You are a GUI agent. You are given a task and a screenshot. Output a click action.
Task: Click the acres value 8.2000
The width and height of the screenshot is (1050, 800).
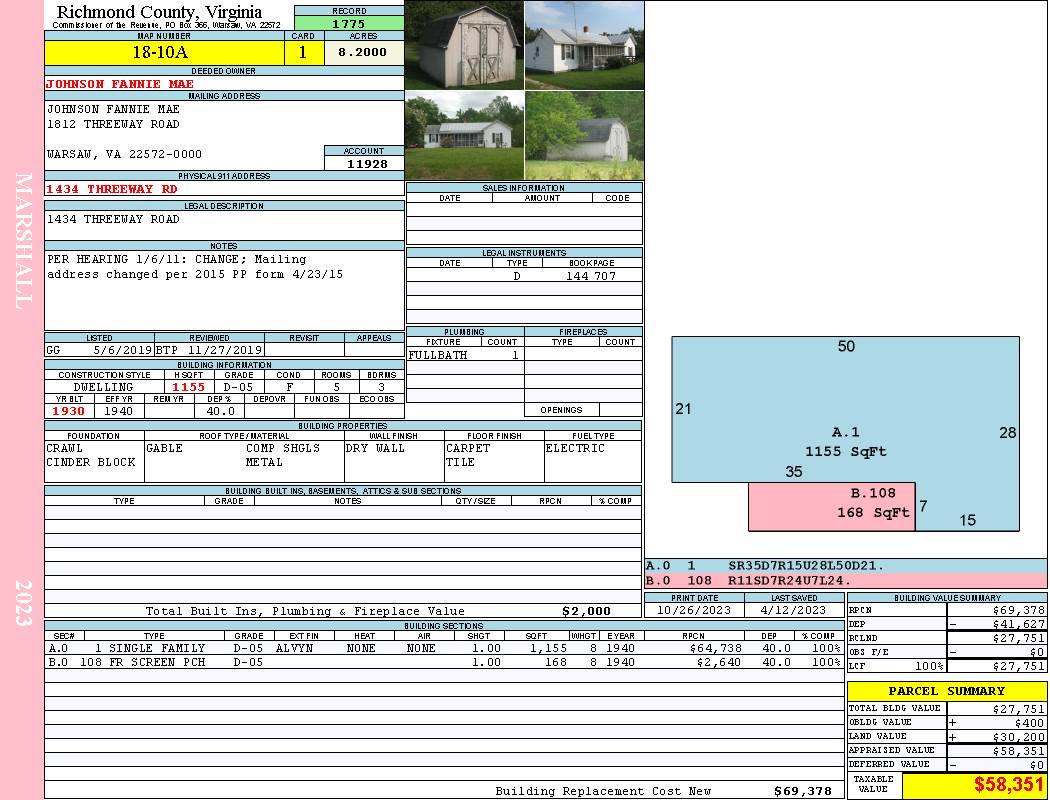tap(363, 53)
